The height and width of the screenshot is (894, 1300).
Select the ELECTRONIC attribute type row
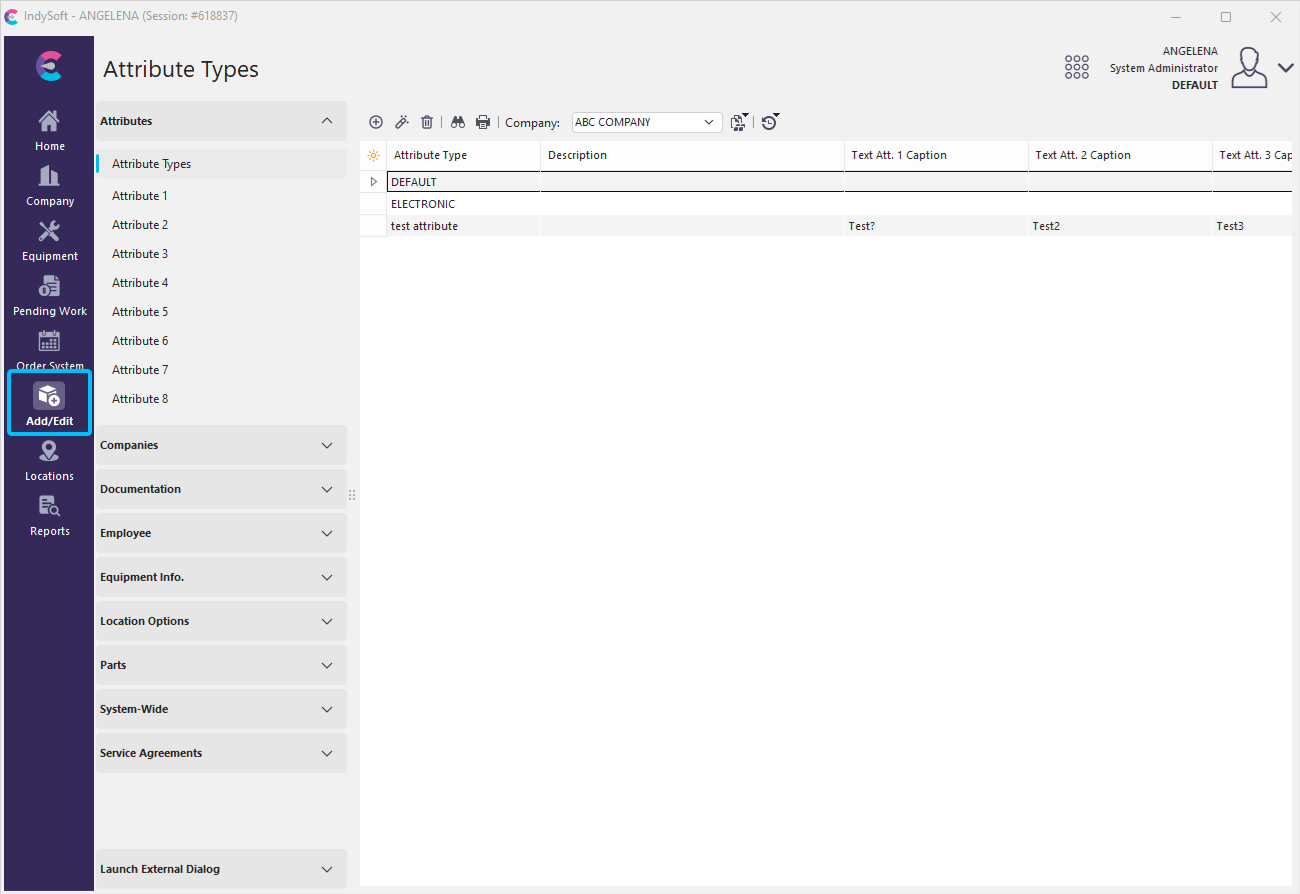(423, 204)
